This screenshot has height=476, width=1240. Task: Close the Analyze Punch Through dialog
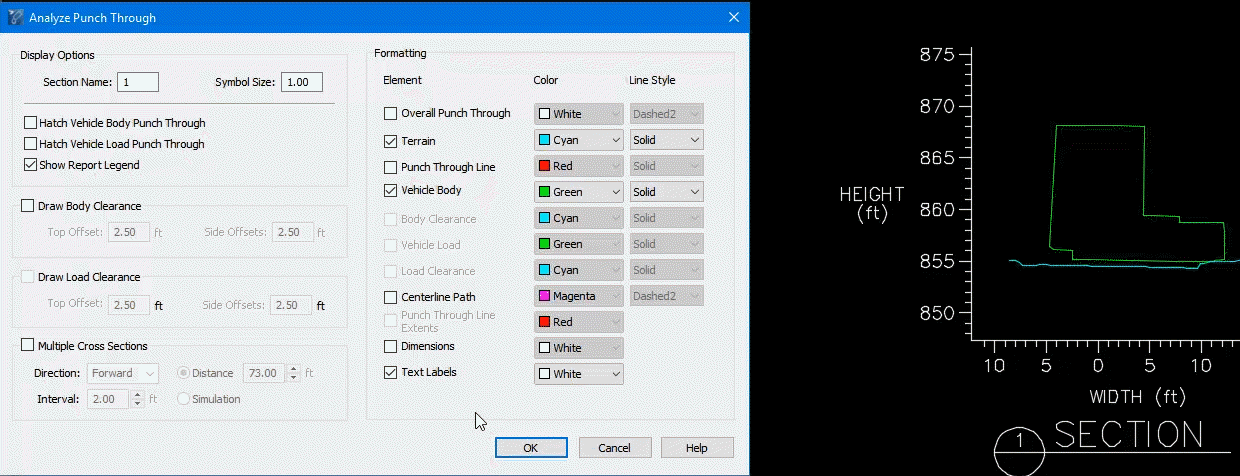point(733,18)
